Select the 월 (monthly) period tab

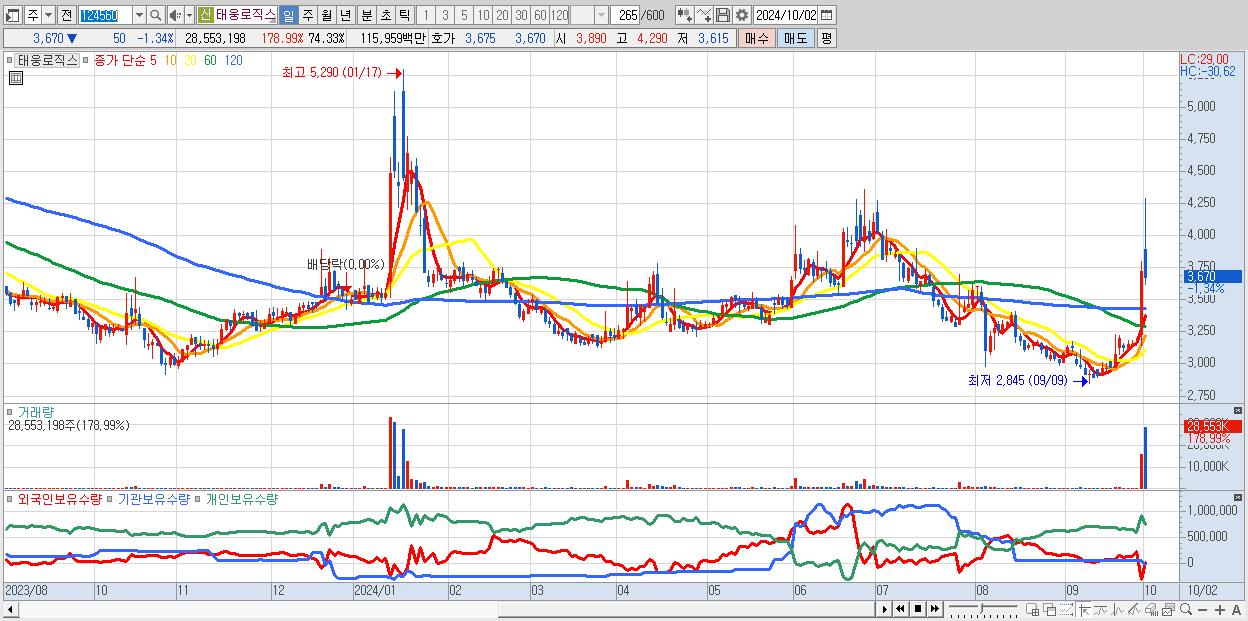[326, 15]
